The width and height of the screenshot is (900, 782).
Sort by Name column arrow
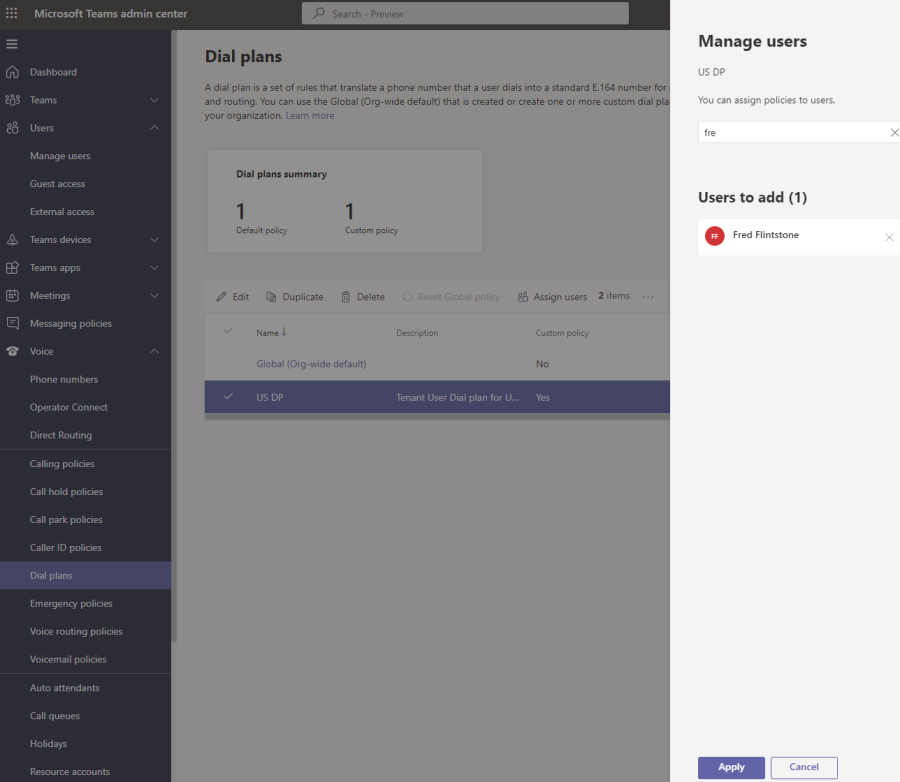284,332
